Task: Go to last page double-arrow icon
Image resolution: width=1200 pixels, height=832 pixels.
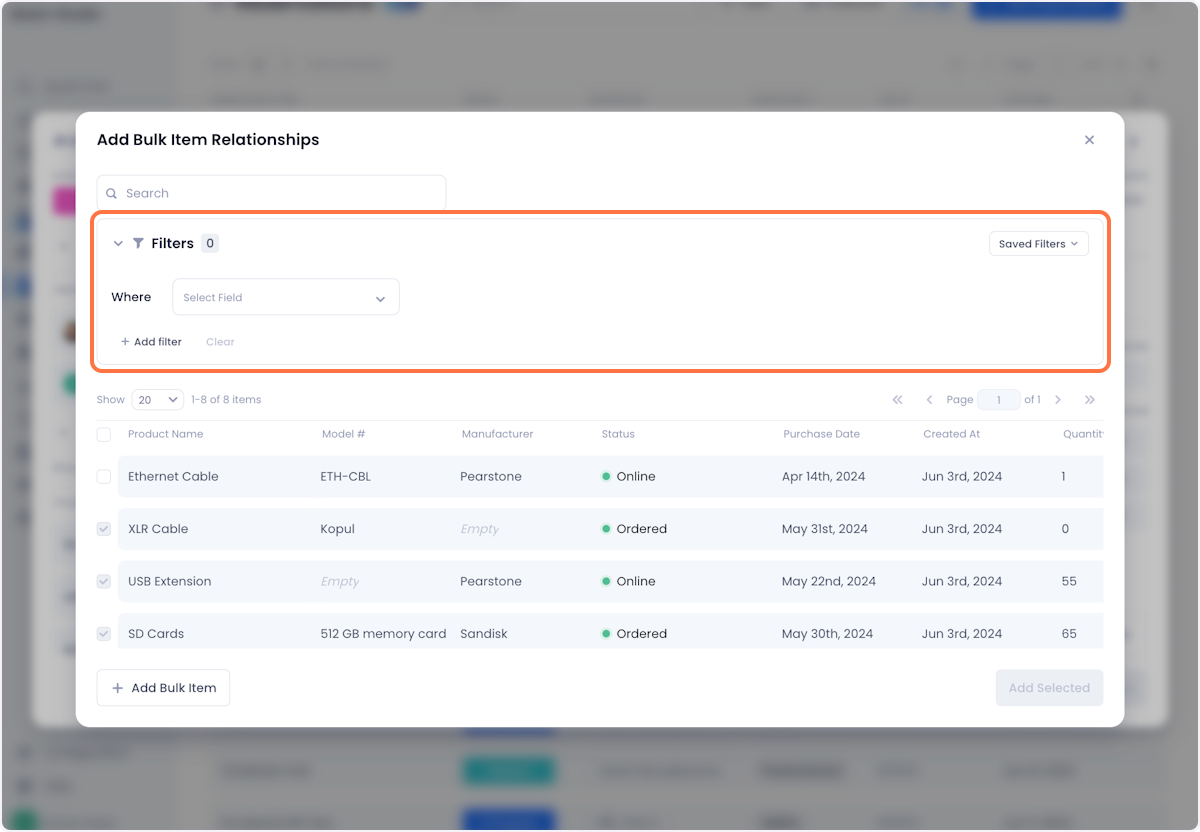Action: pyautogui.click(x=1090, y=399)
